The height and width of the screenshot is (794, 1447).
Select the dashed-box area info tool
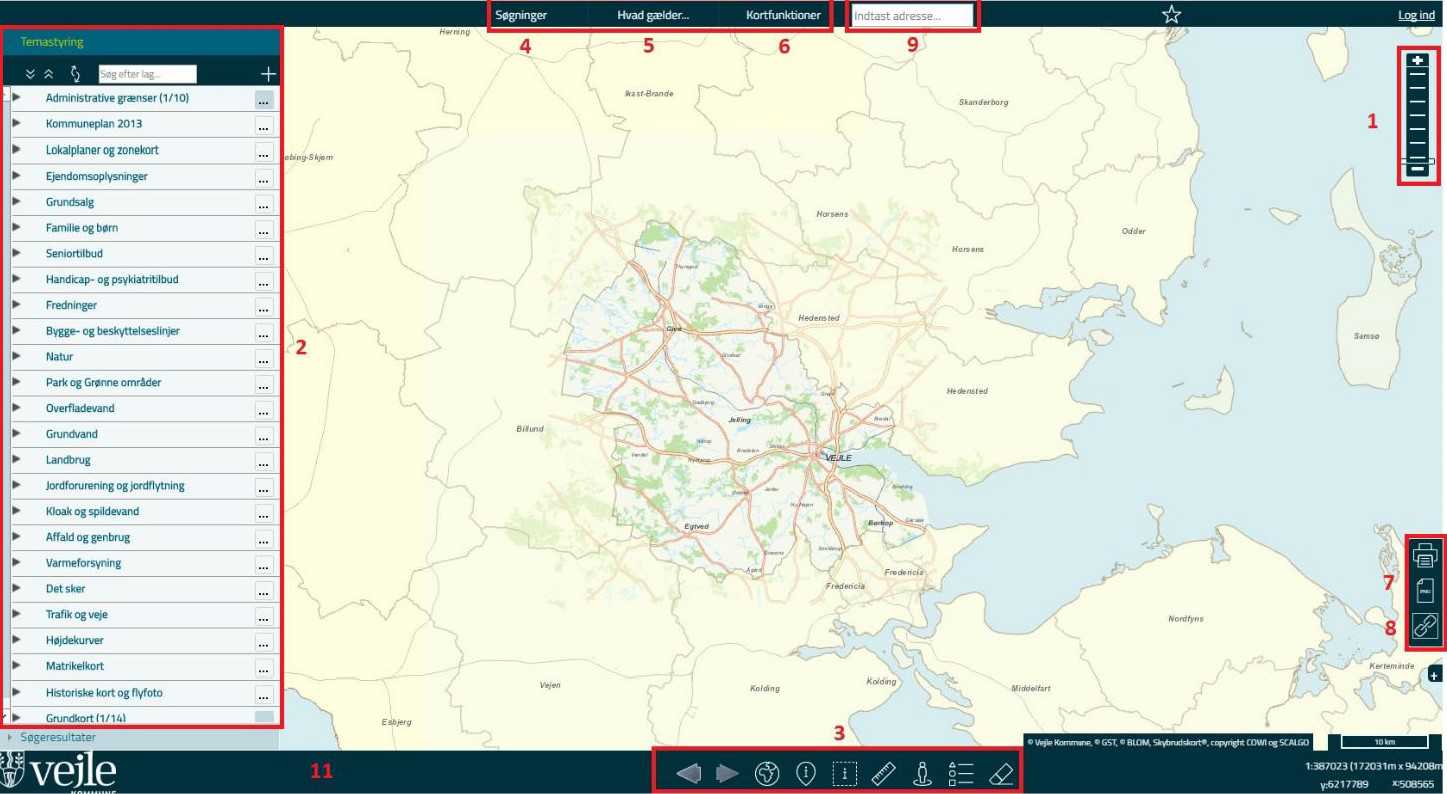click(845, 774)
